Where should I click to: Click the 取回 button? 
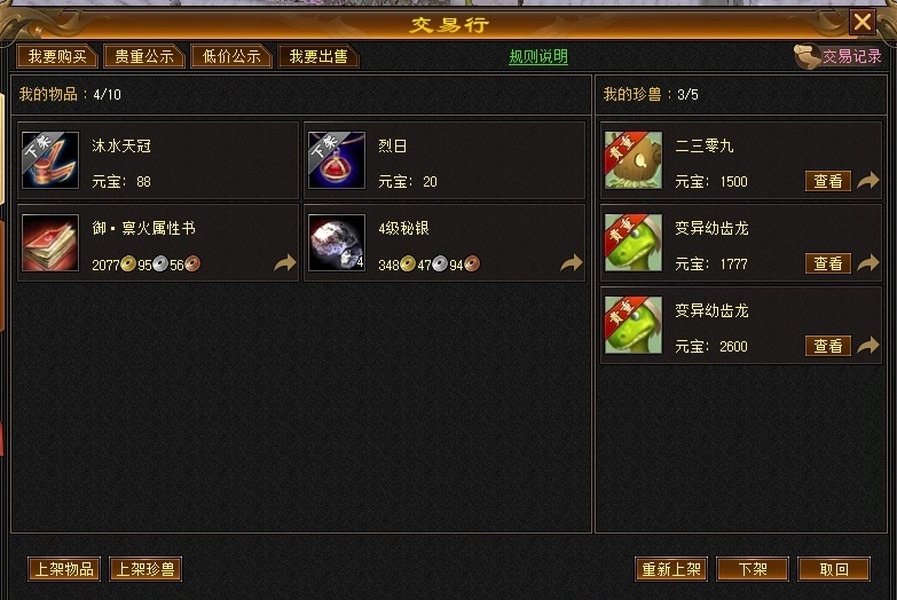point(834,569)
